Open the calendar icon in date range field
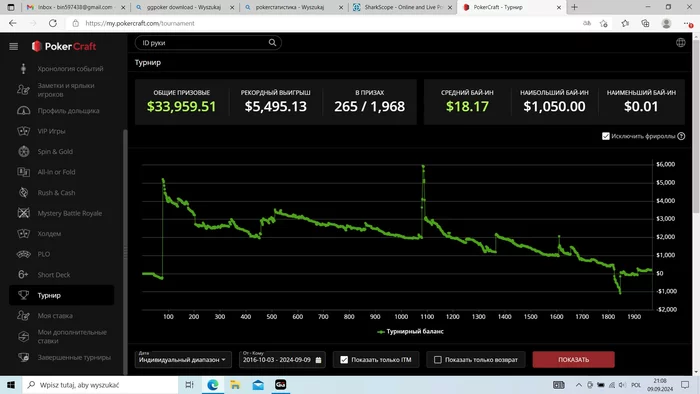 (318, 360)
